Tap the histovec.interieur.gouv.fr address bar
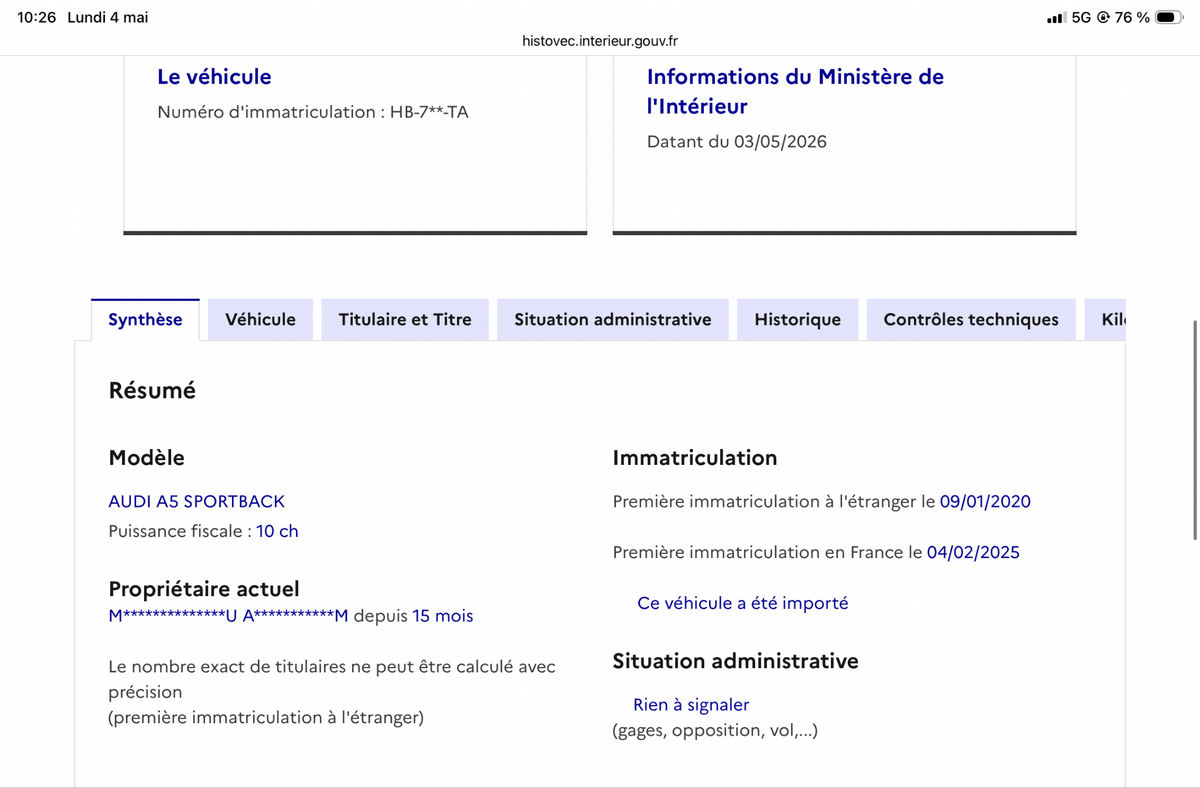1200x788 pixels. 600,41
